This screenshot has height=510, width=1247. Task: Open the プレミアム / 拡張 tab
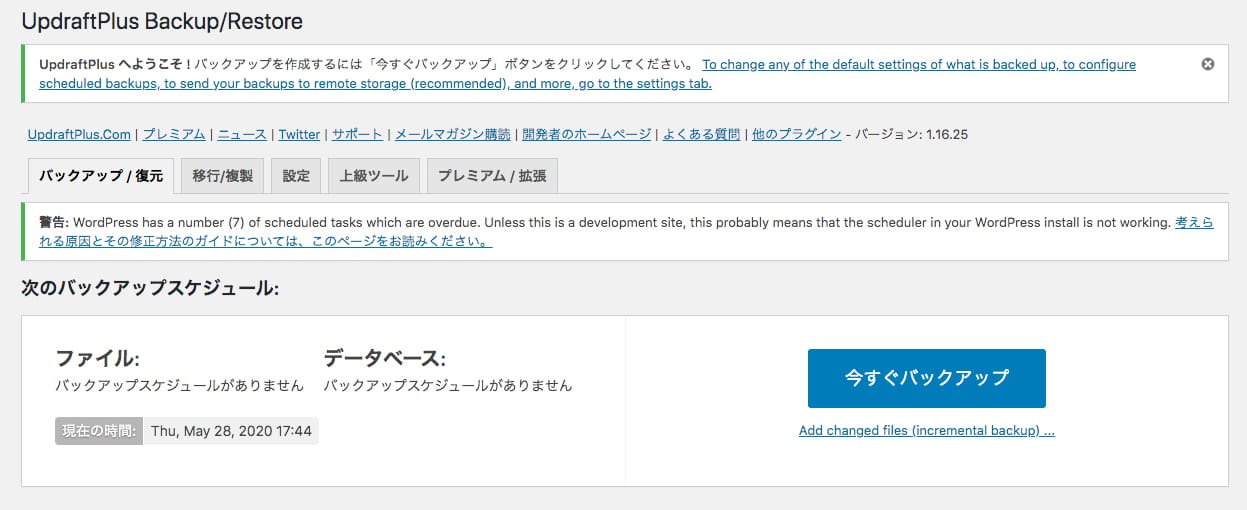492,175
